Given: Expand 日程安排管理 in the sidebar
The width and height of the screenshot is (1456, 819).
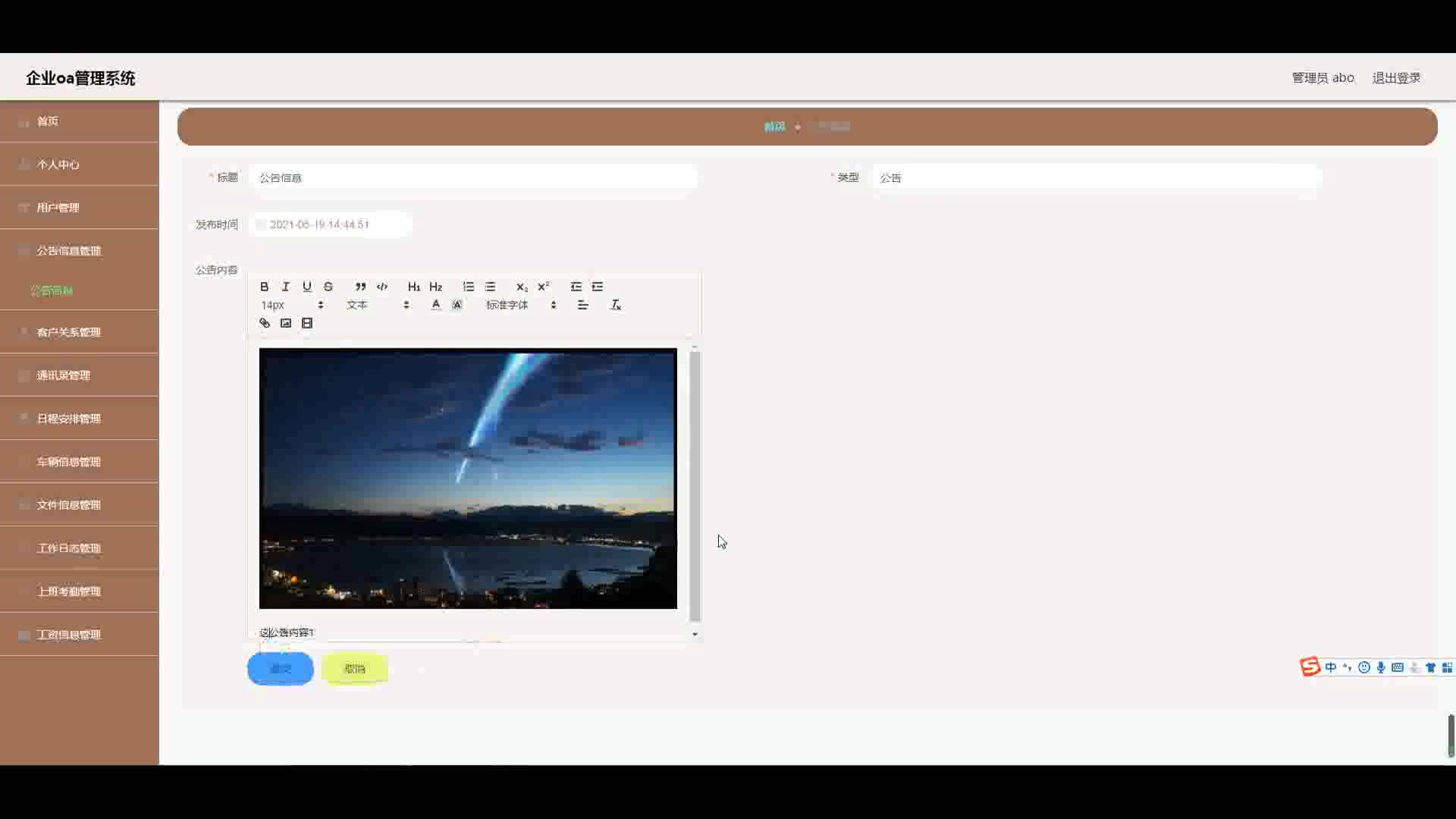Looking at the screenshot, I should point(80,419).
